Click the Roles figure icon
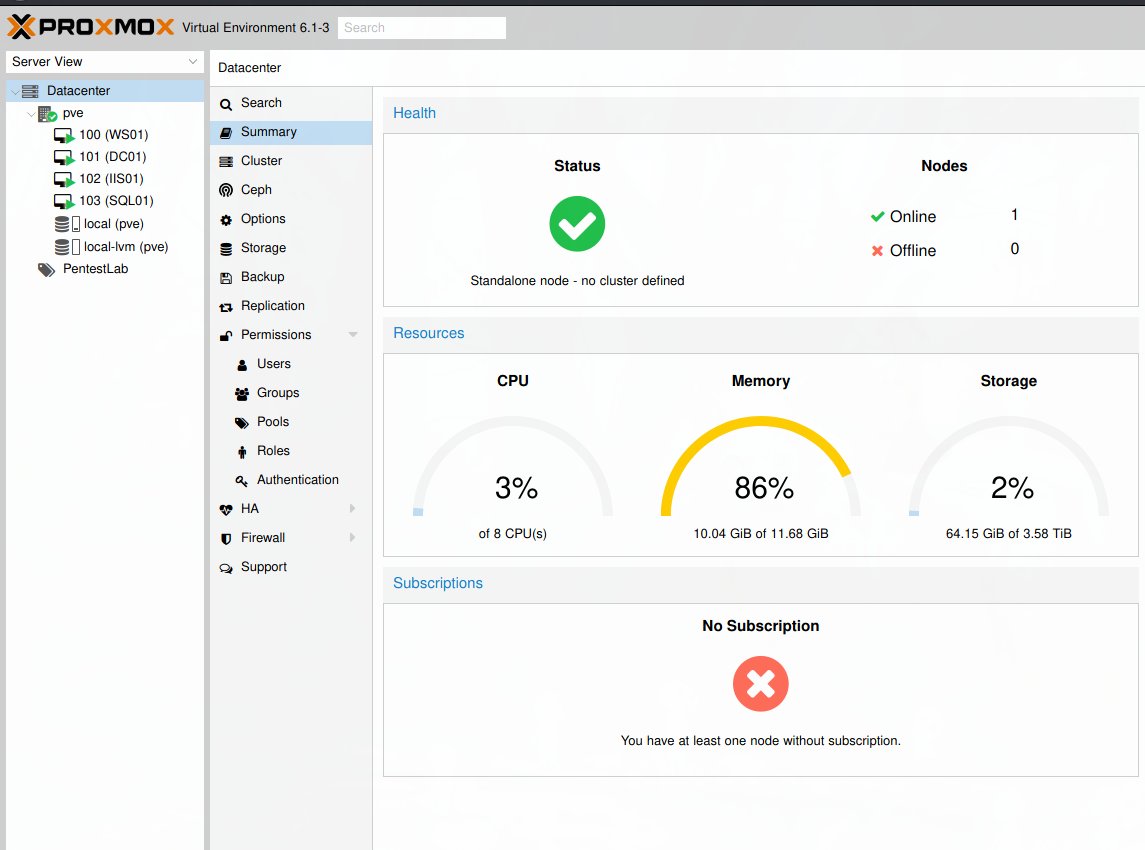Viewport: 1145px width, 850px height. tap(242, 452)
